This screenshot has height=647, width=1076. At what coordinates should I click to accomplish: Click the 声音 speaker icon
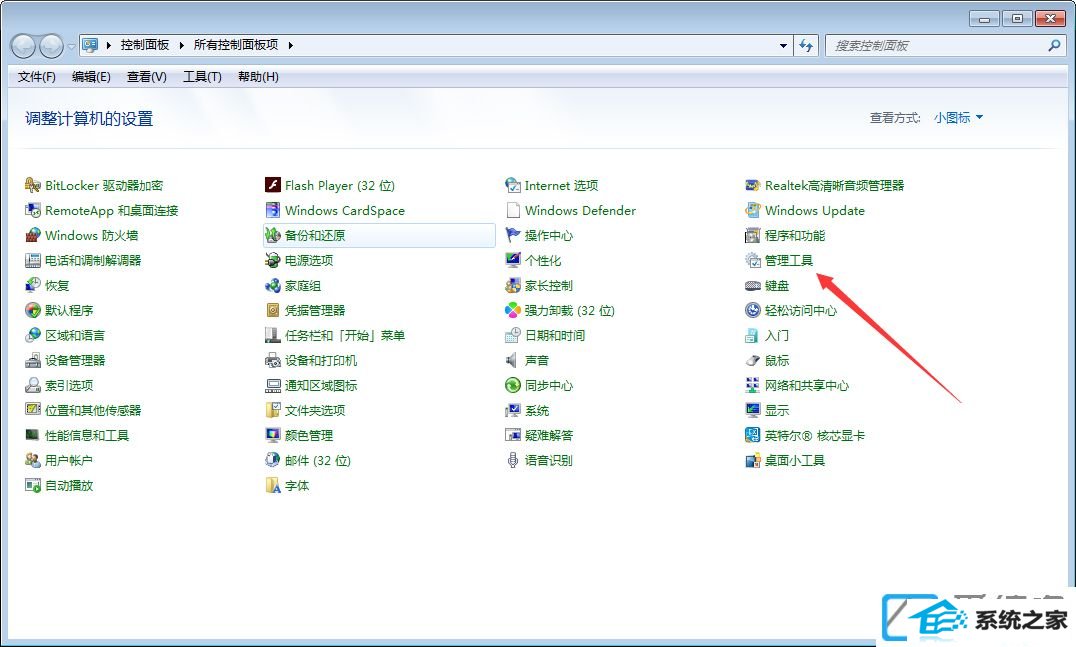(513, 360)
